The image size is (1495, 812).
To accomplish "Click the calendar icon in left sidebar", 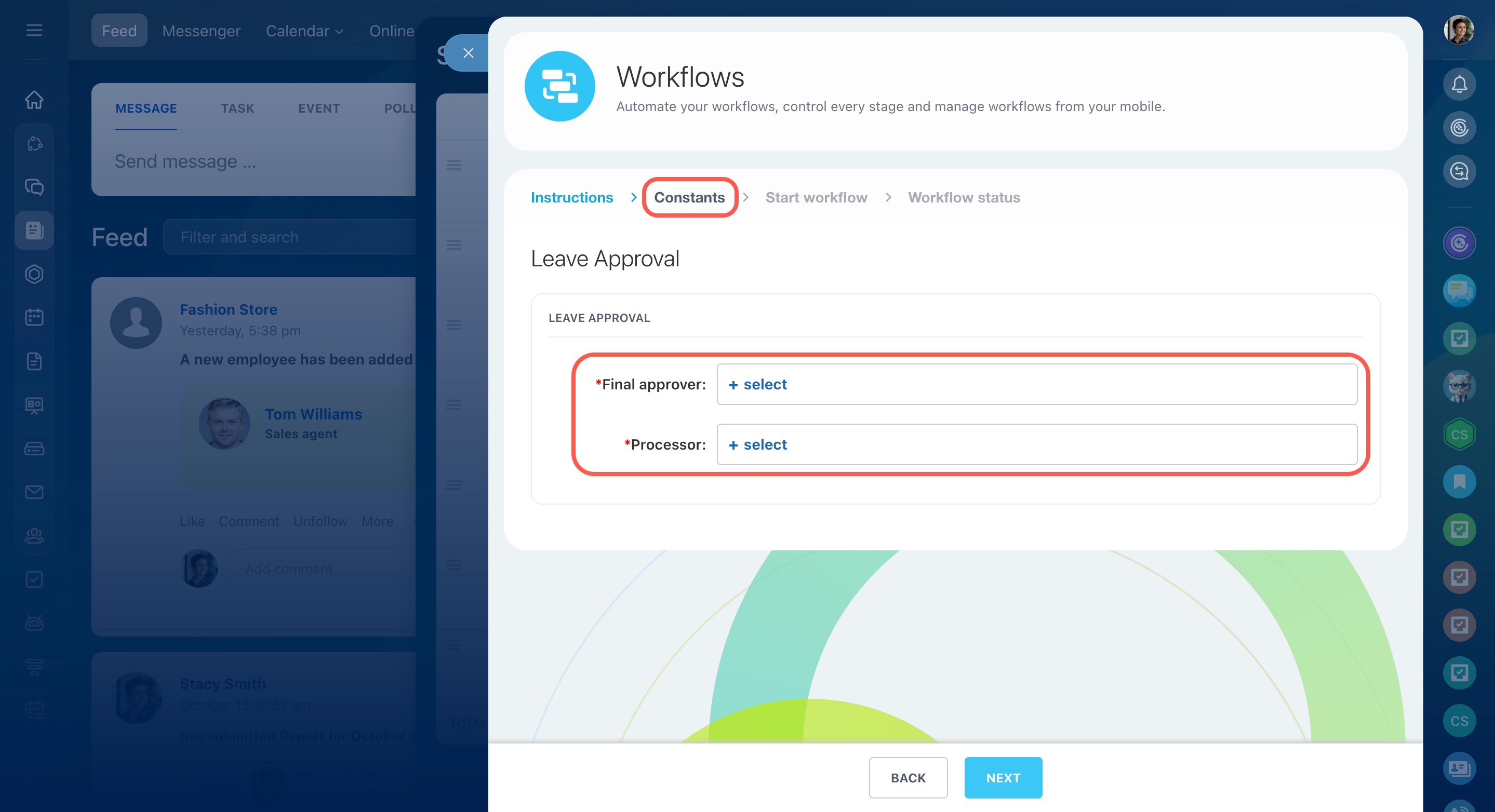I will point(34,317).
